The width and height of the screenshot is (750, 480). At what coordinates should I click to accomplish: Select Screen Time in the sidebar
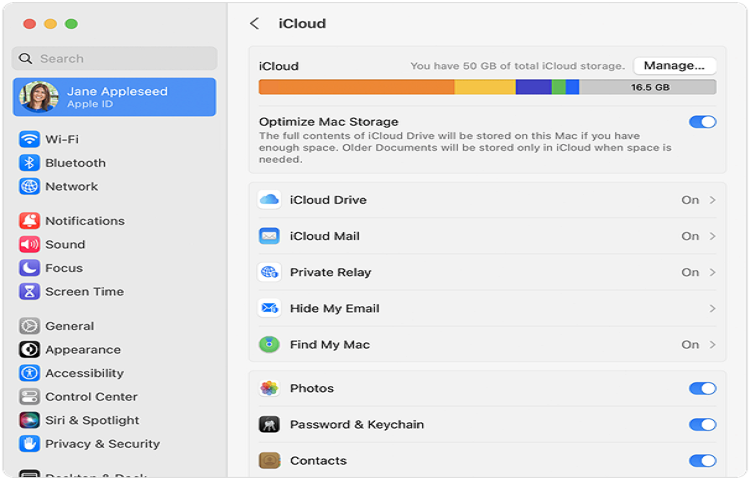(85, 292)
